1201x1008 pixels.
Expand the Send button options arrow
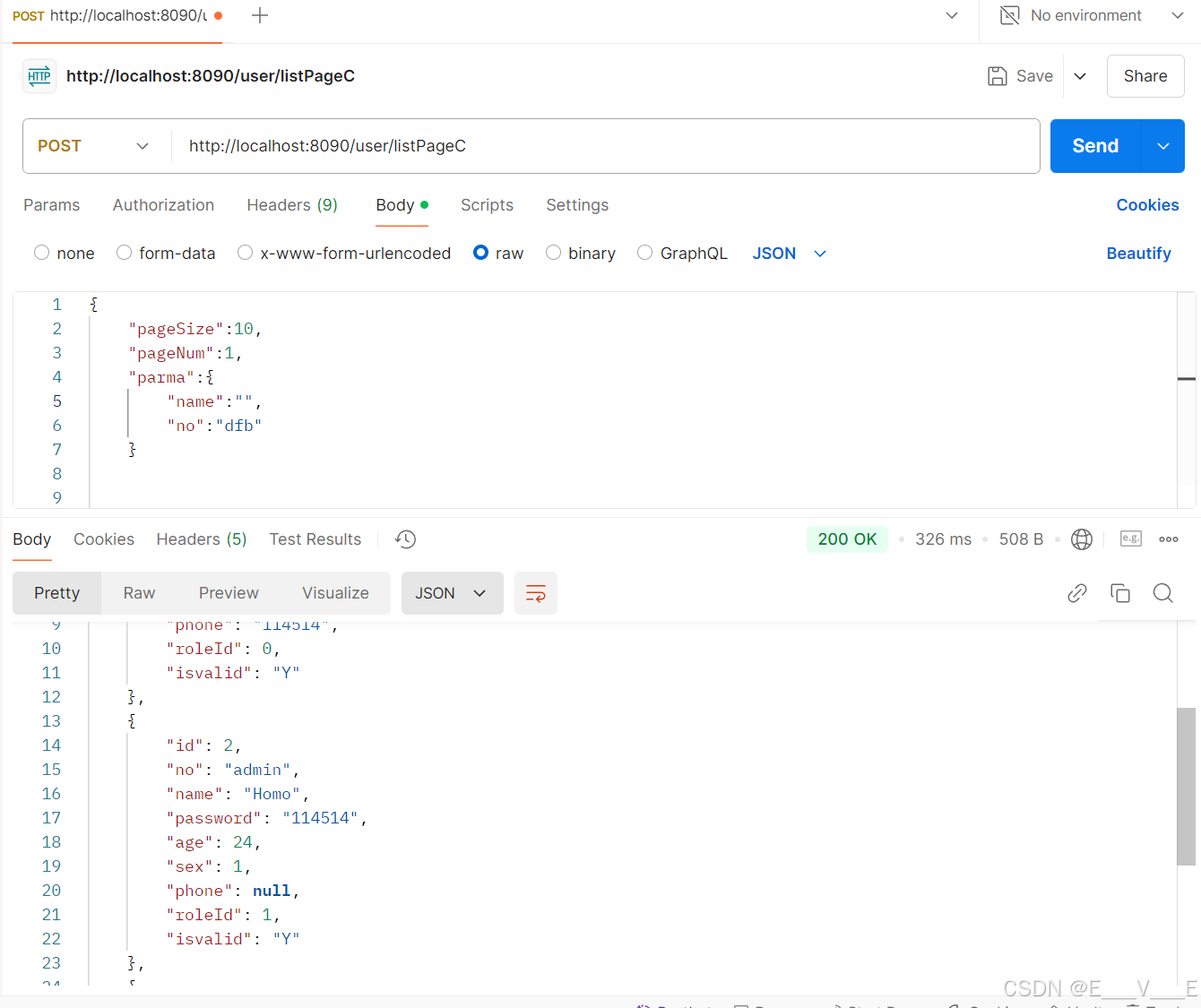[x=1163, y=146]
